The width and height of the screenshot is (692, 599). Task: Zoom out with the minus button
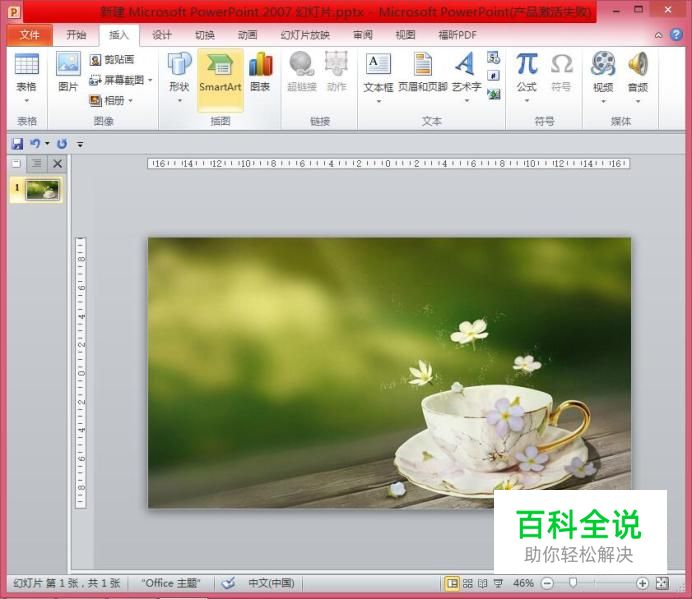tap(547, 583)
